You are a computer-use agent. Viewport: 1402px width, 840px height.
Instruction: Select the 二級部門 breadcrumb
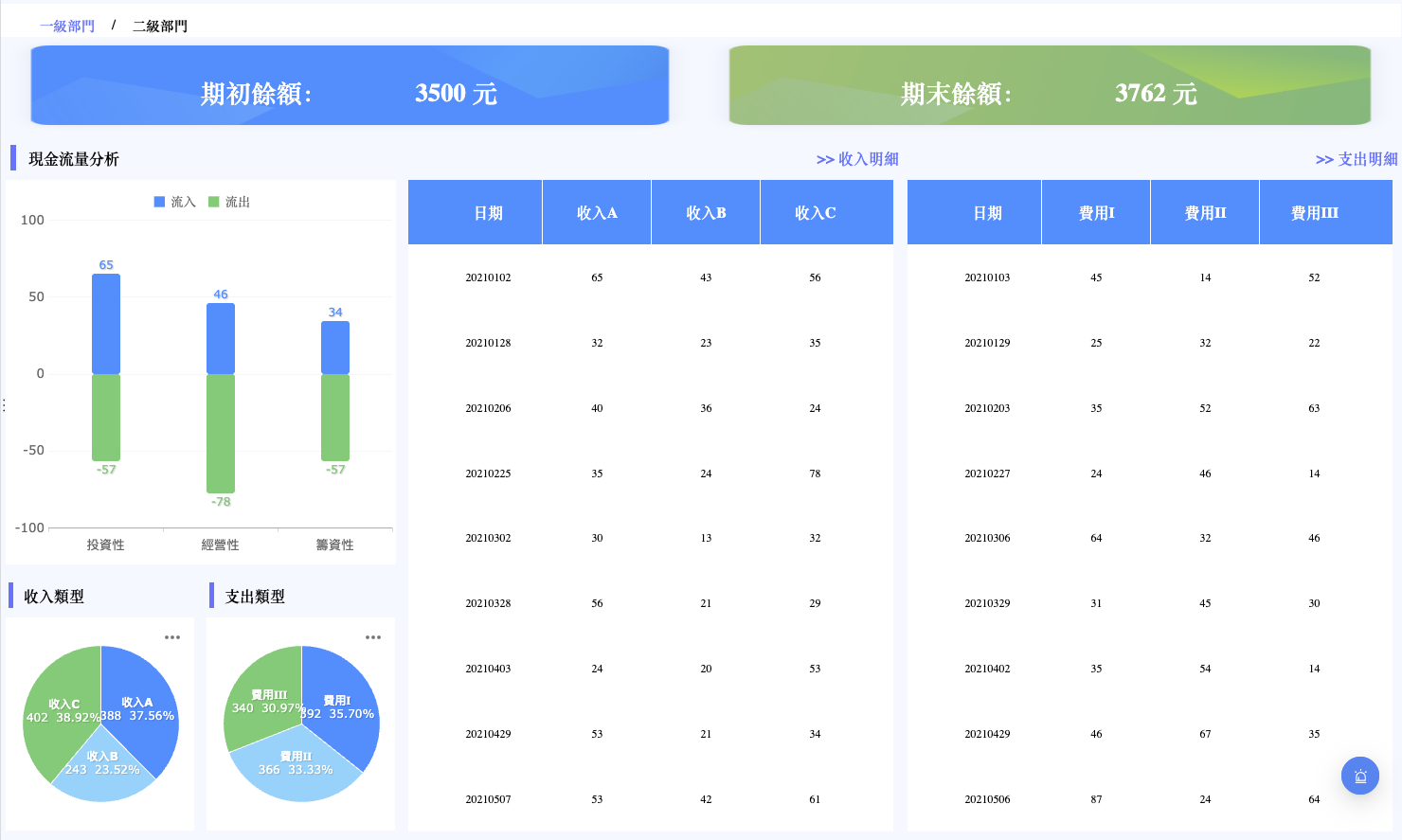(160, 26)
